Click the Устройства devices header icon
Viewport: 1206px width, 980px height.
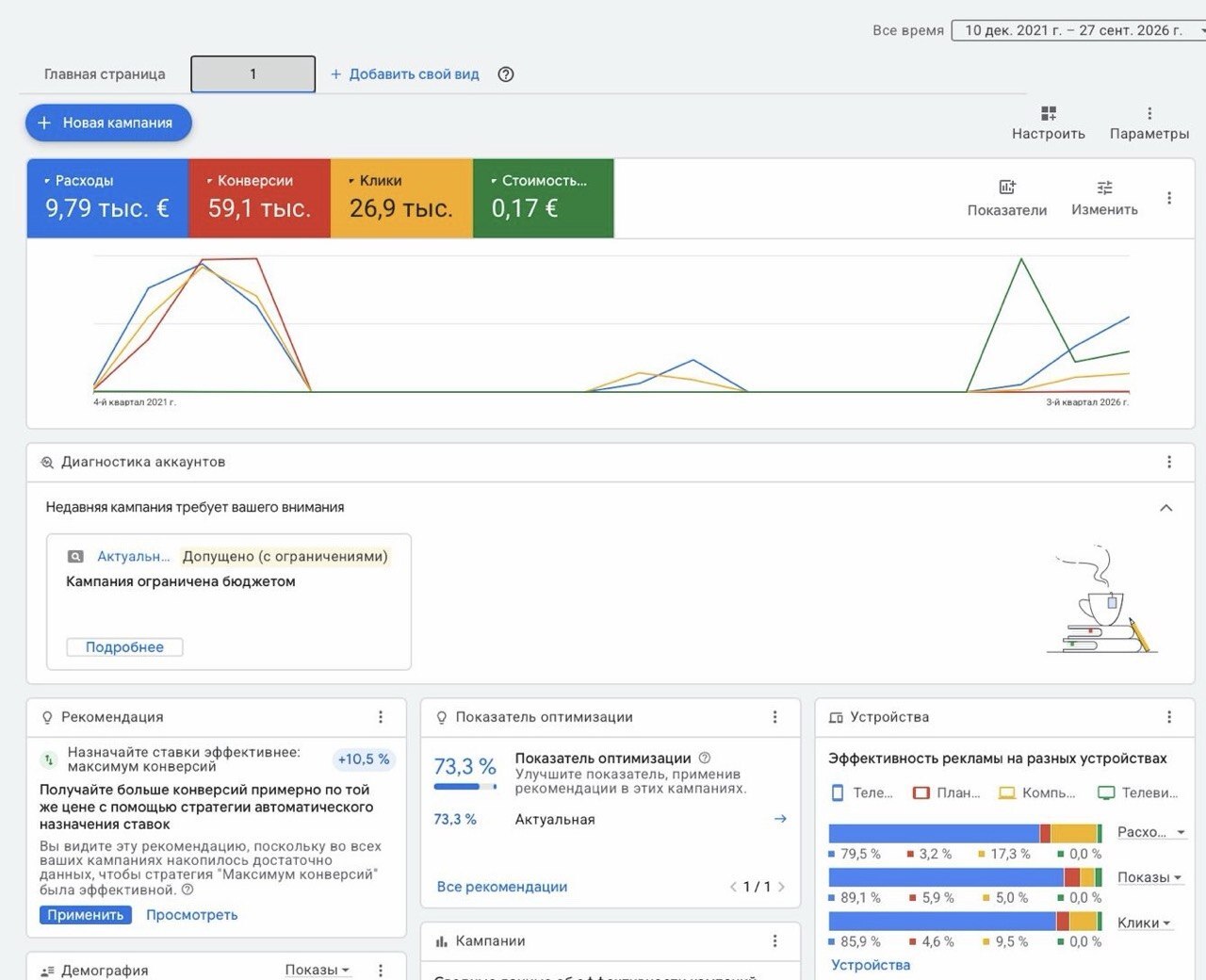[836, 717]
